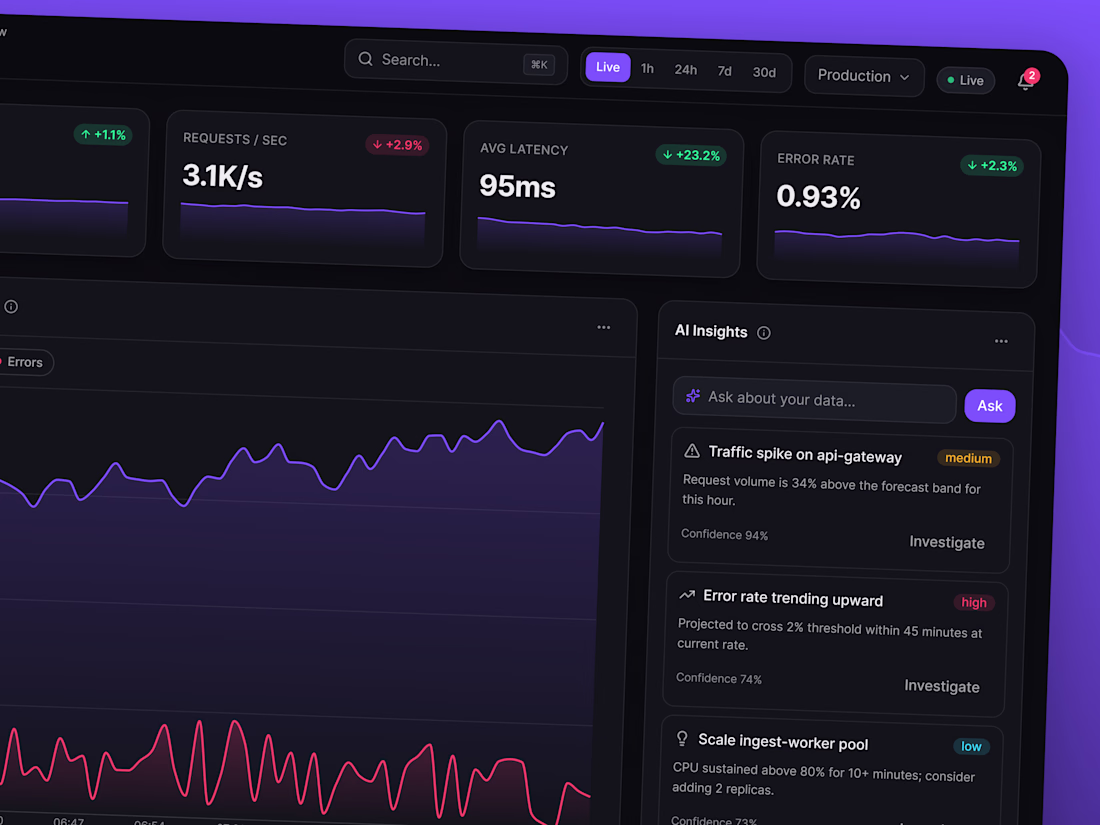Open the Production environment dropdown
The height and width of the screenshot is (825, 1100).
coord(864,76)
